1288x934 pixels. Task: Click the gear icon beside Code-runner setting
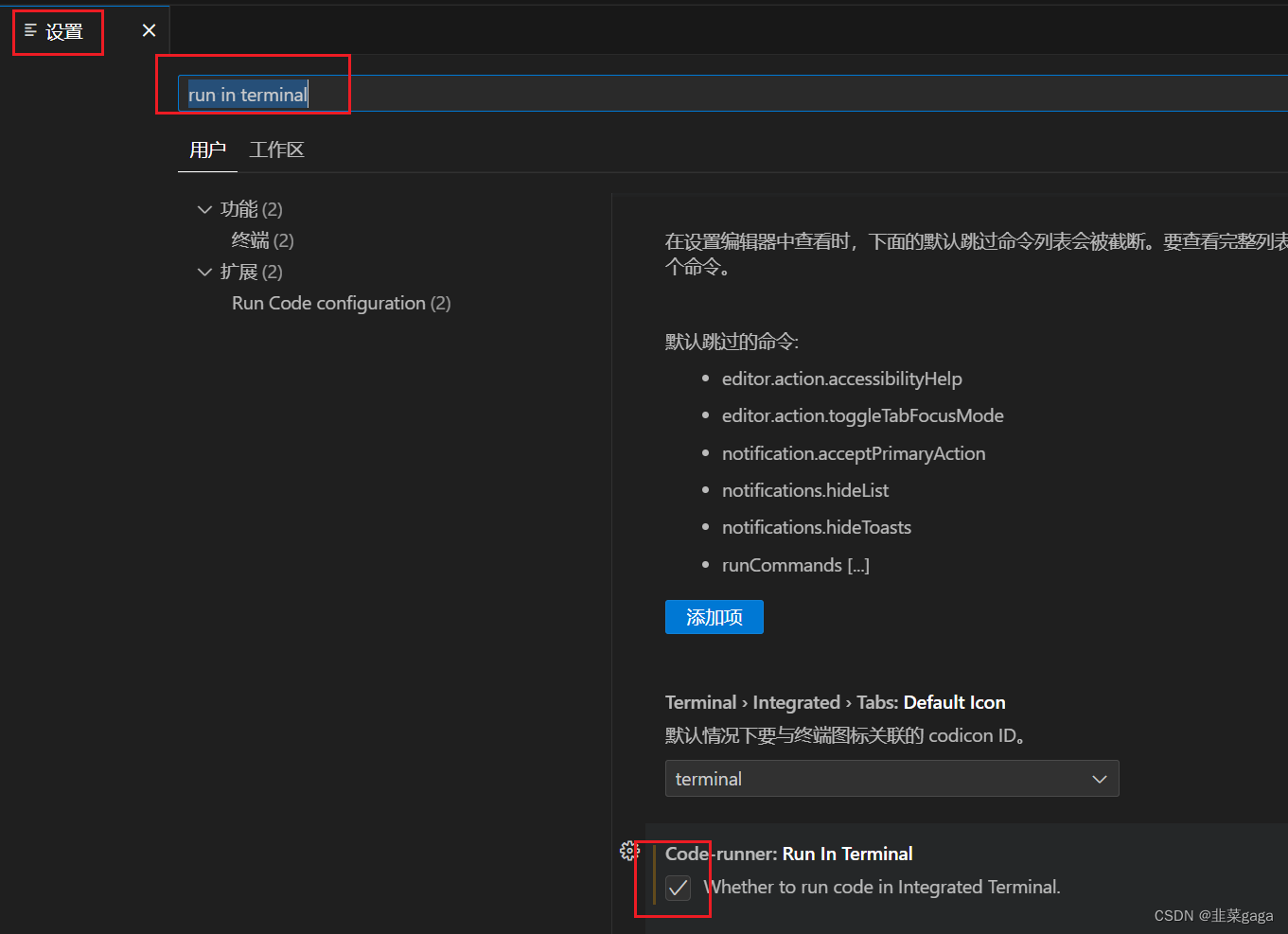pyautogui.click(x=629, y=851)
